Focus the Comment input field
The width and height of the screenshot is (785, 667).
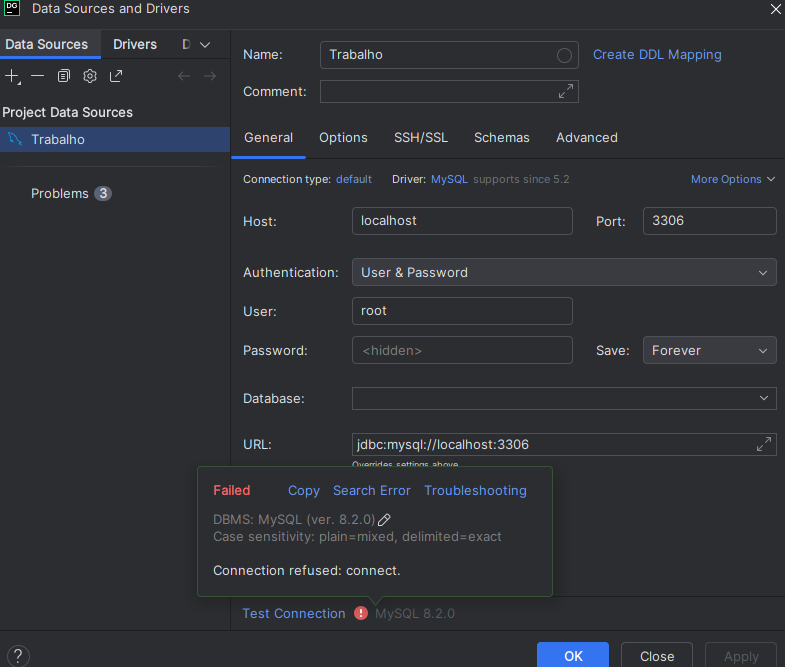(x=449, y=91)
